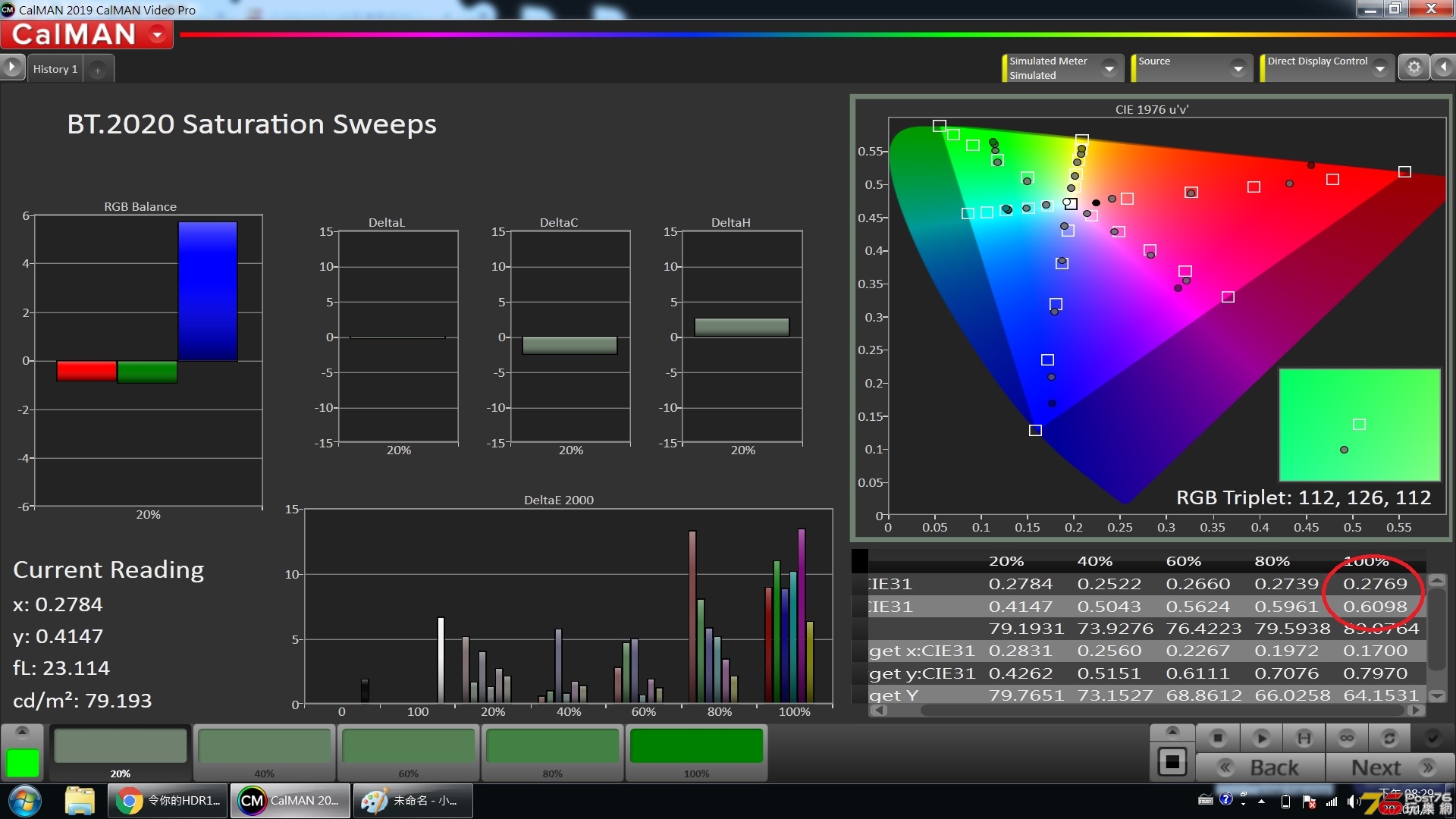Select the 60% column header in data table

point(1184,561)
